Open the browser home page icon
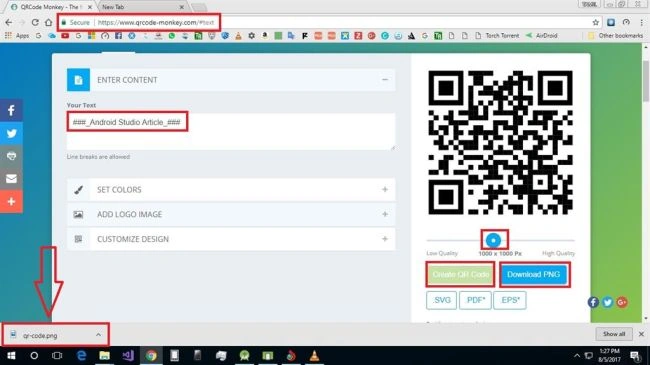 click(49, 22)
